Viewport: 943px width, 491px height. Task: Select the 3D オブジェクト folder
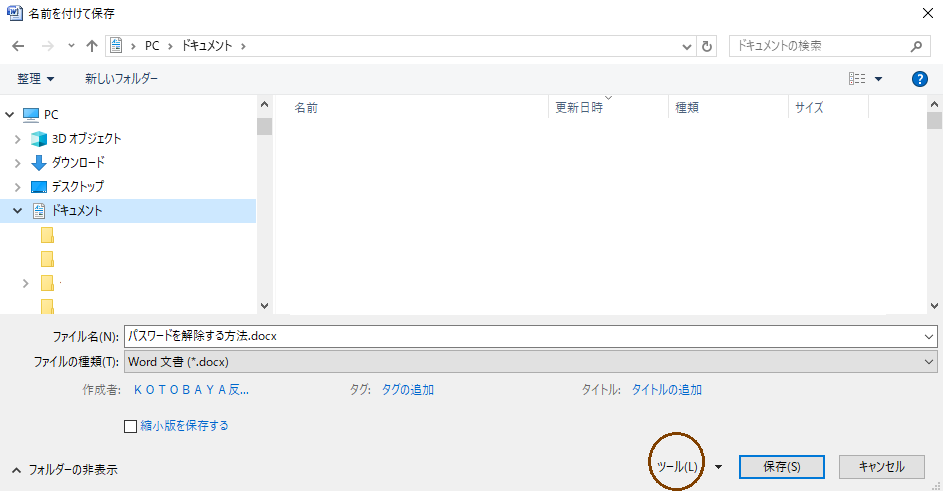(86, 139)
